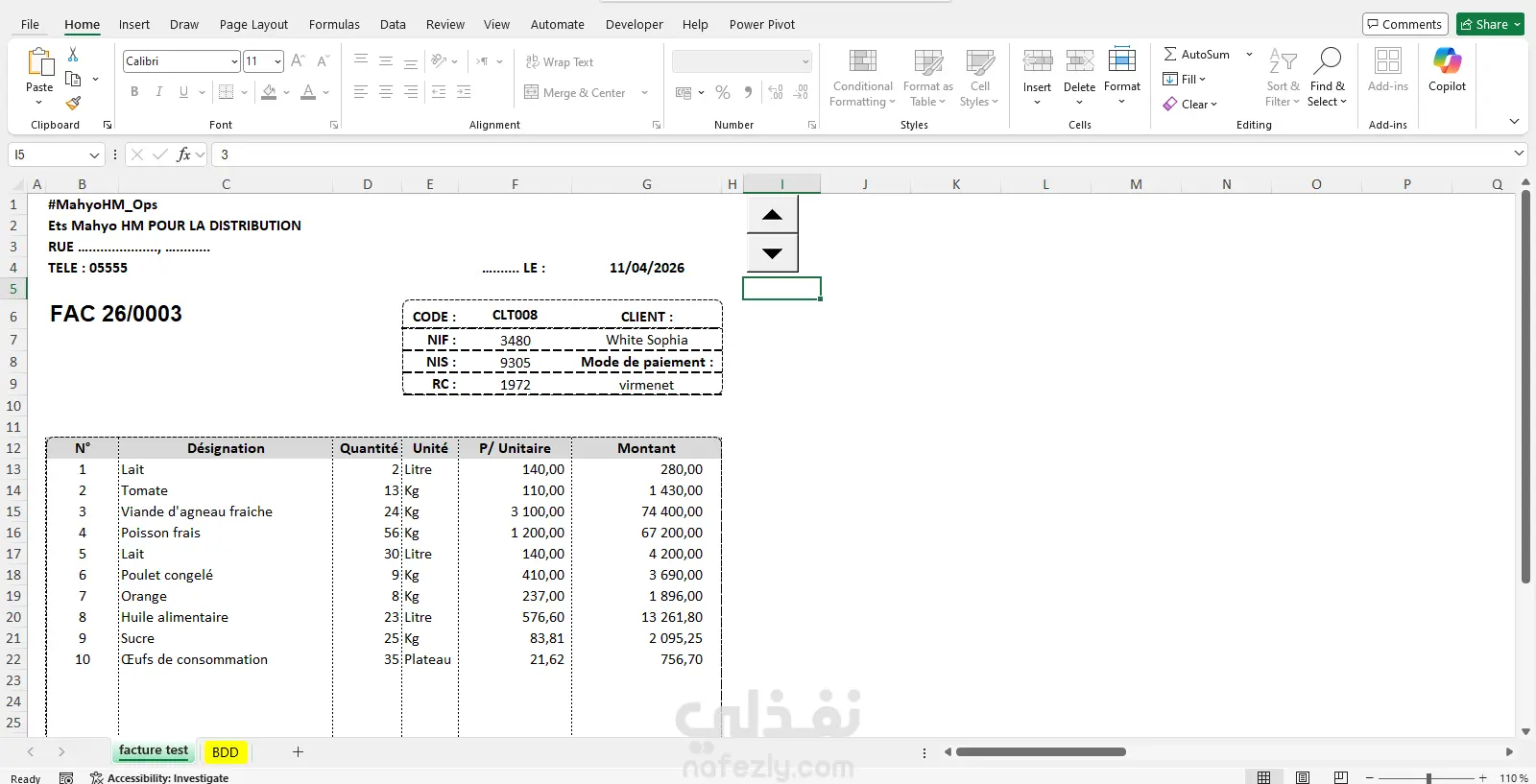Center cell text horizontally
Viewport: 1536px width, 784px height.
pos(386,92)
